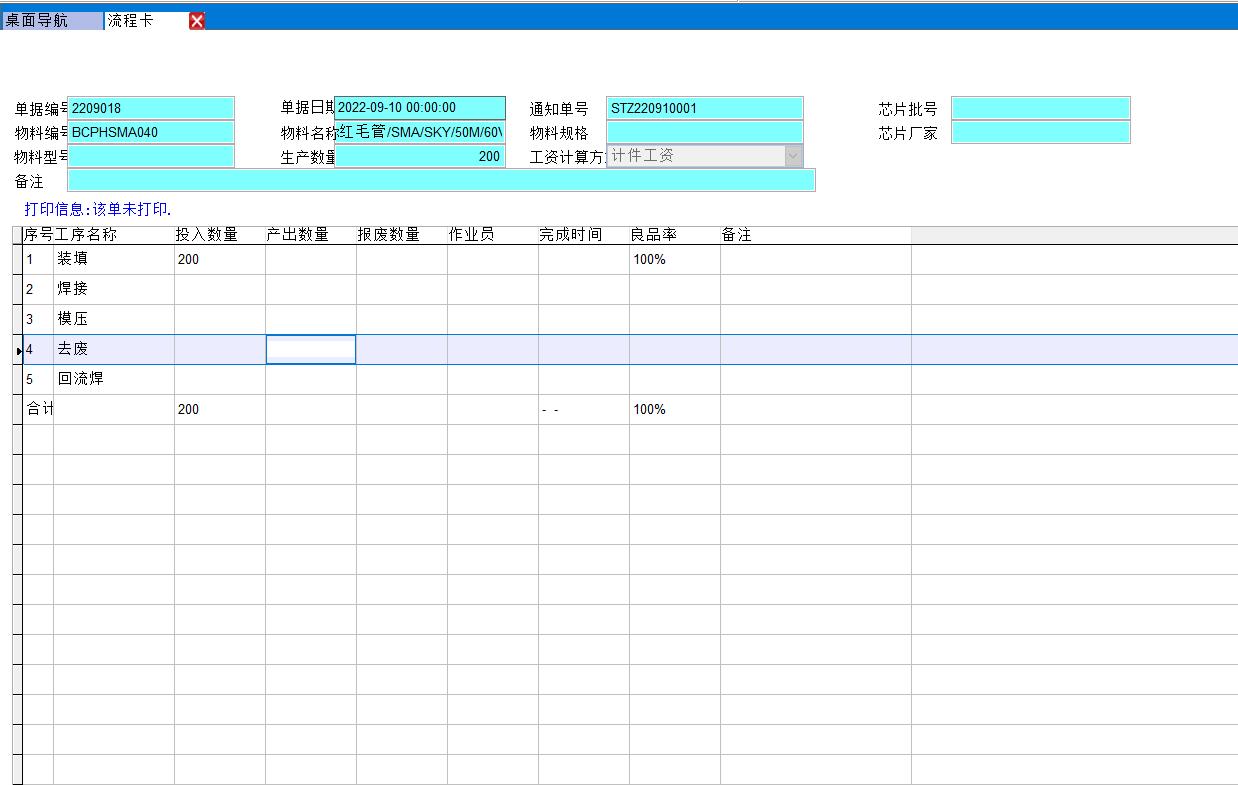The height and width of the screenshot is (785, 1238).
Task: Click the 单据编号 field showing 2209018
Action: pyautogui.click(x=151, y=108)
